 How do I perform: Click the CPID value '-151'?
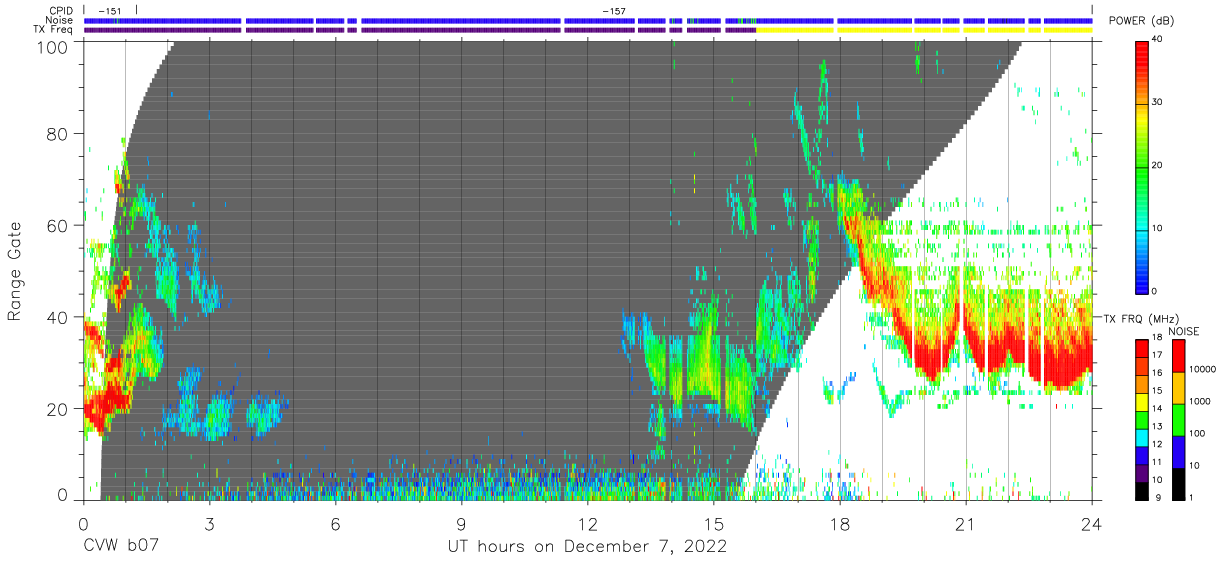pos(110,11)
